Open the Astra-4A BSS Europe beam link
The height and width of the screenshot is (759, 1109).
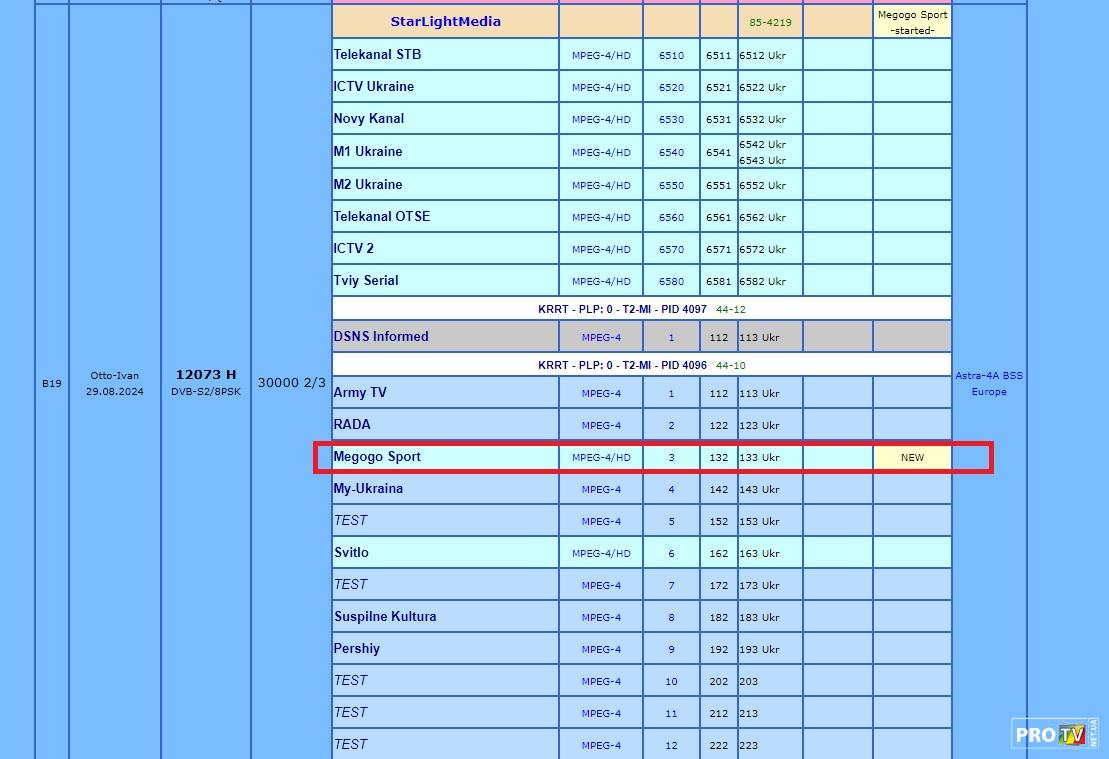click(988, 384)
